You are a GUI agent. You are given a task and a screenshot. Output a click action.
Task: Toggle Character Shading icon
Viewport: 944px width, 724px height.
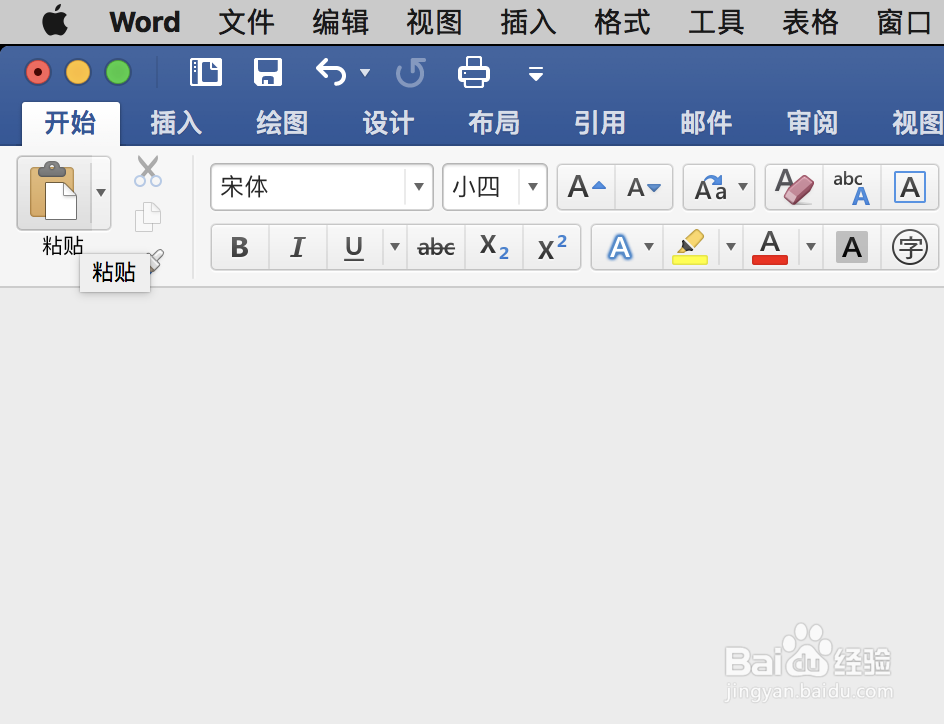pyautogui.click(x=852, y=247)
